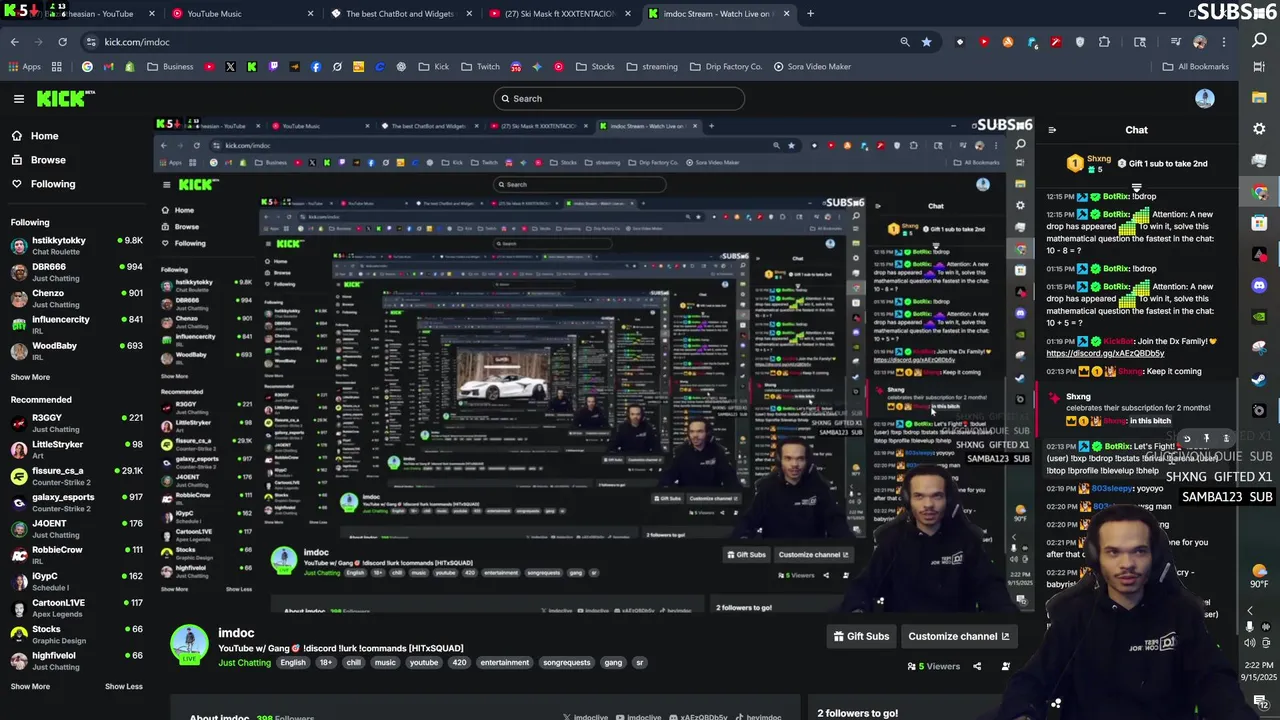
Task: Select the entertainment stream tag
Action: click(505, 662)
